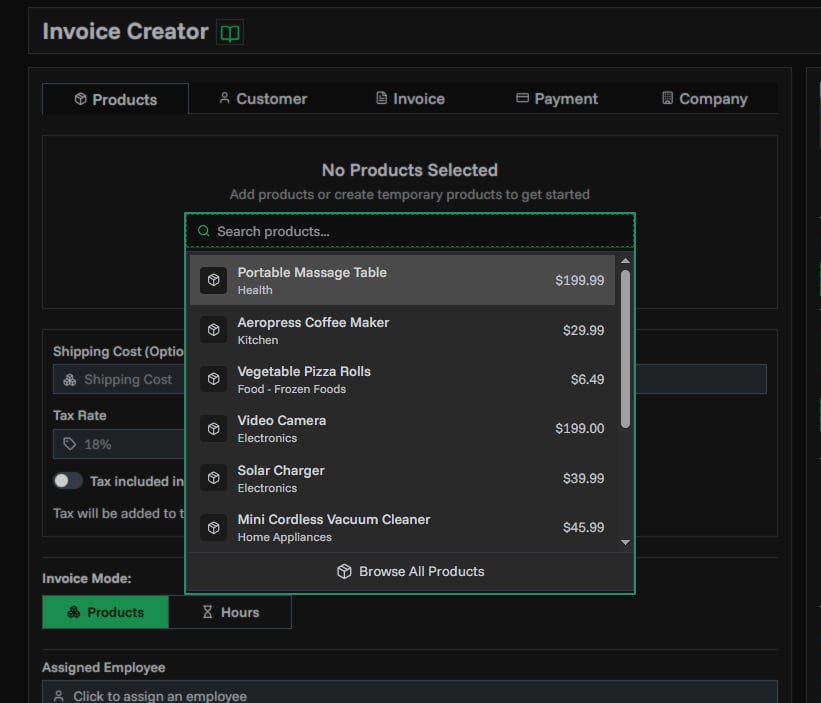
Task: Switch invoice mode to Hours
Action: click(230, 612)
